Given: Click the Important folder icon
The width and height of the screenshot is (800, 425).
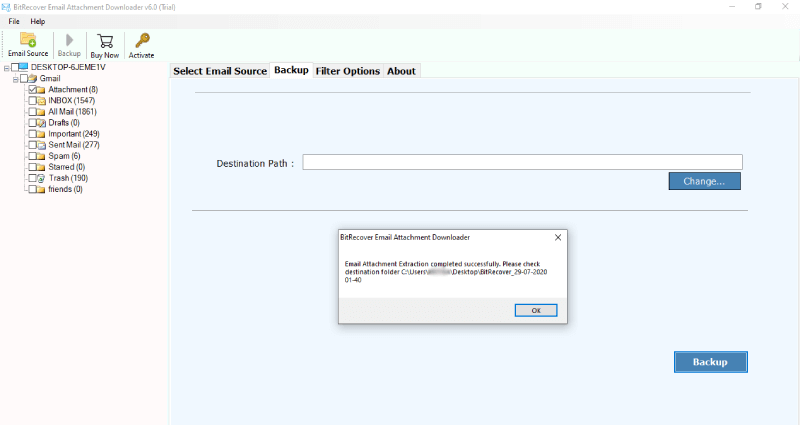Looking at the screenshot, I should click(41, 134).
